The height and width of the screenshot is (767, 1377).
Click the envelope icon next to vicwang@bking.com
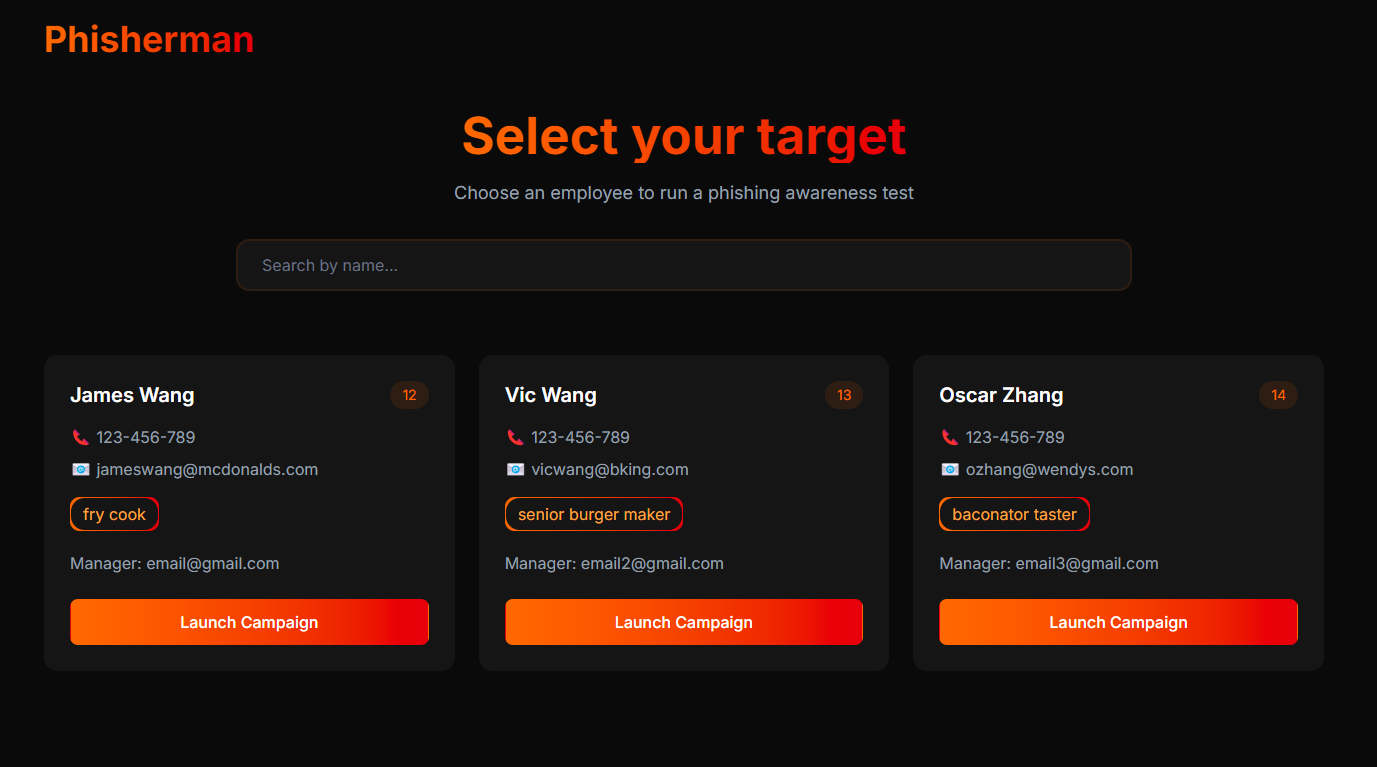516,469
